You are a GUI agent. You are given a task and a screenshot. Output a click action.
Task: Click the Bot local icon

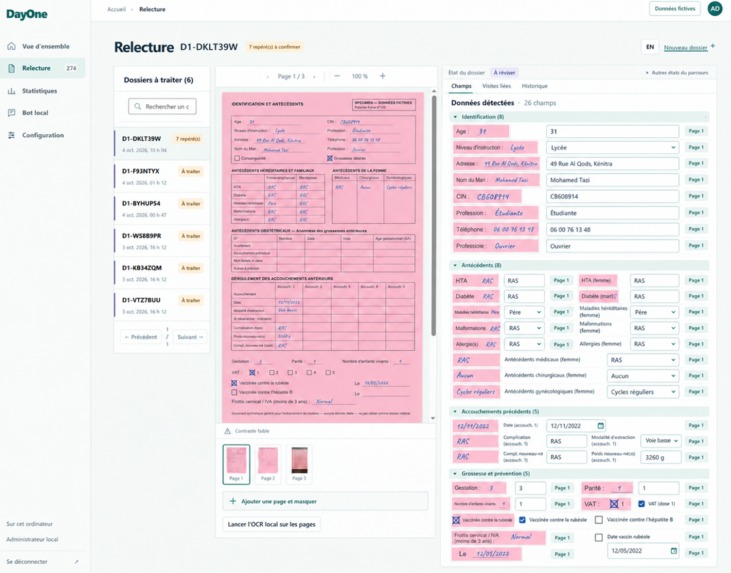tap(12, 112)
